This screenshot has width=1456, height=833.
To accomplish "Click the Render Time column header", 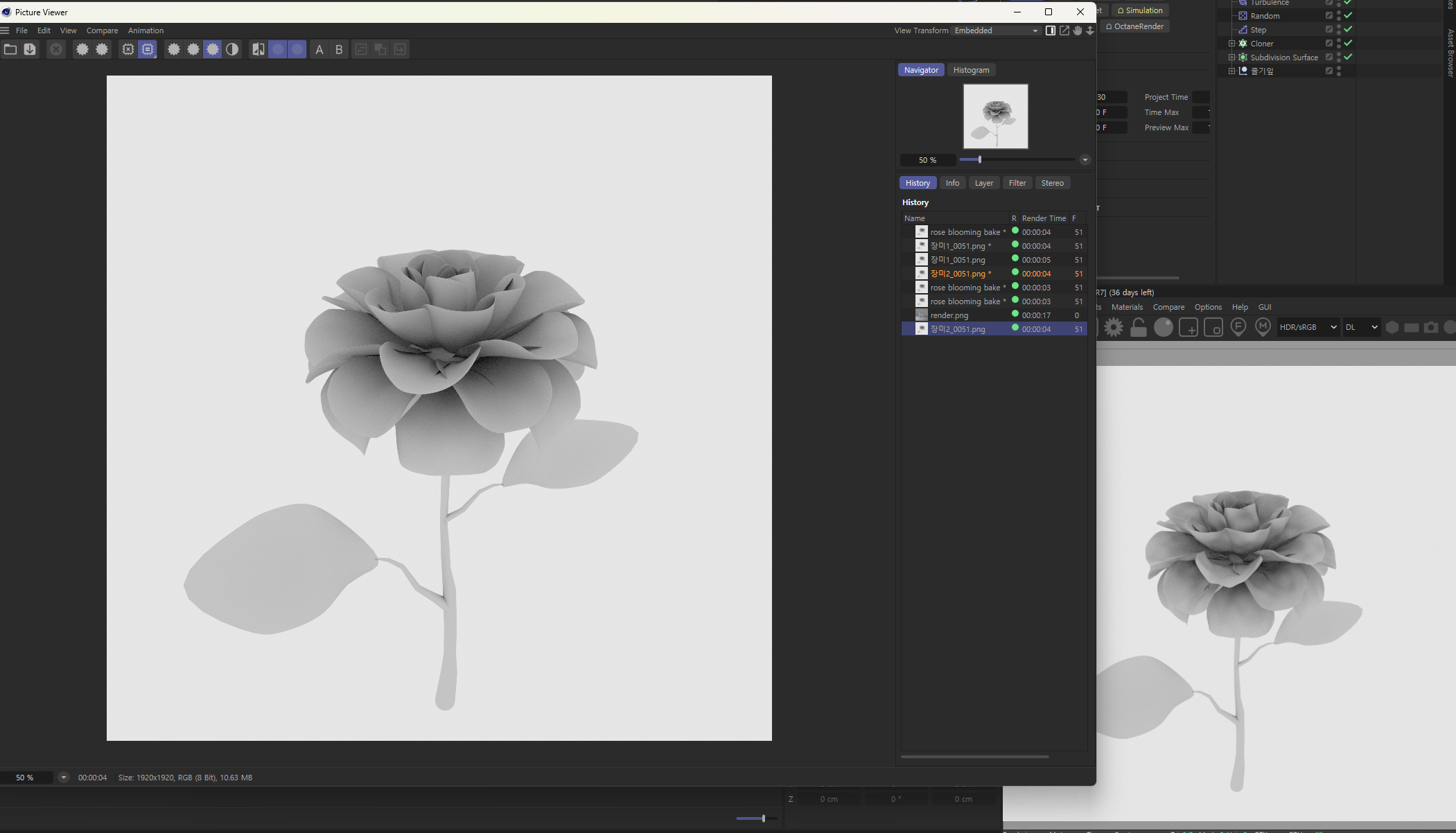I will [1044, 218].
